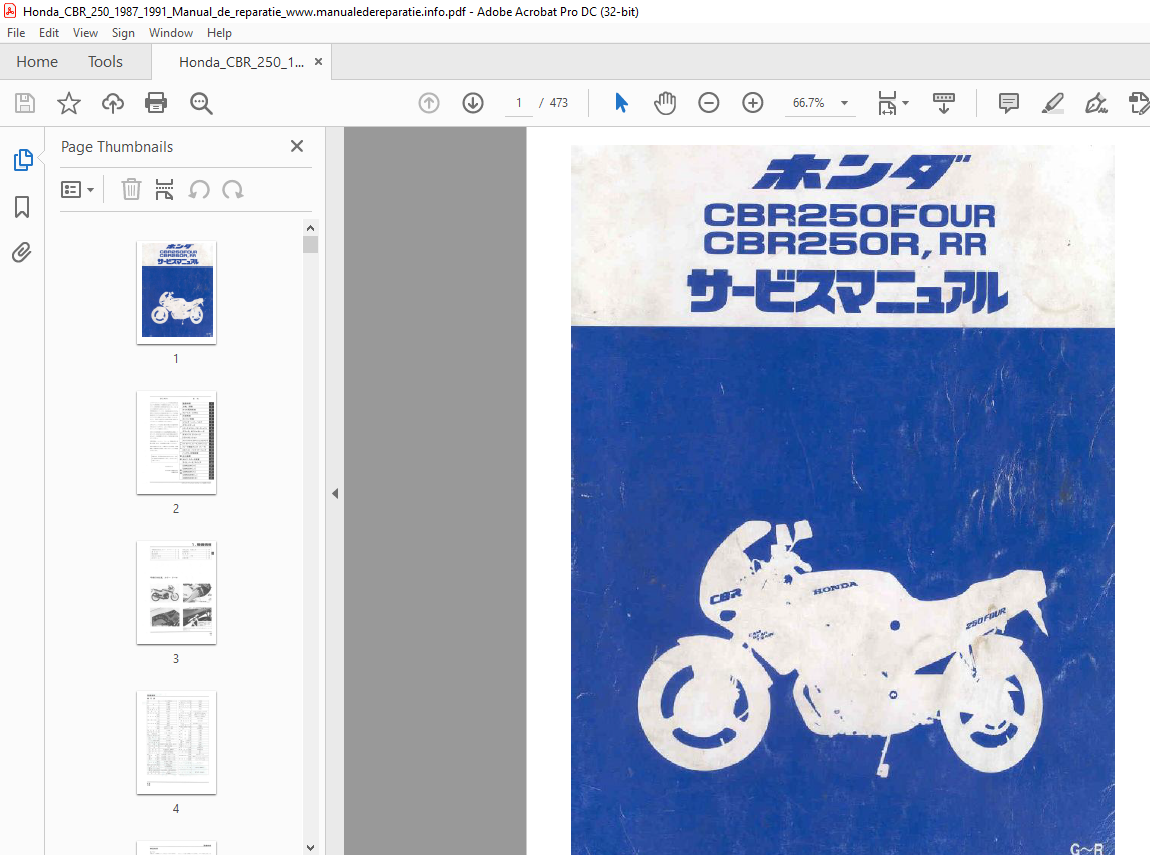Screen dimensions: 1150x855
Task: Open the Edit menu
Action: (x=49, y=33)
